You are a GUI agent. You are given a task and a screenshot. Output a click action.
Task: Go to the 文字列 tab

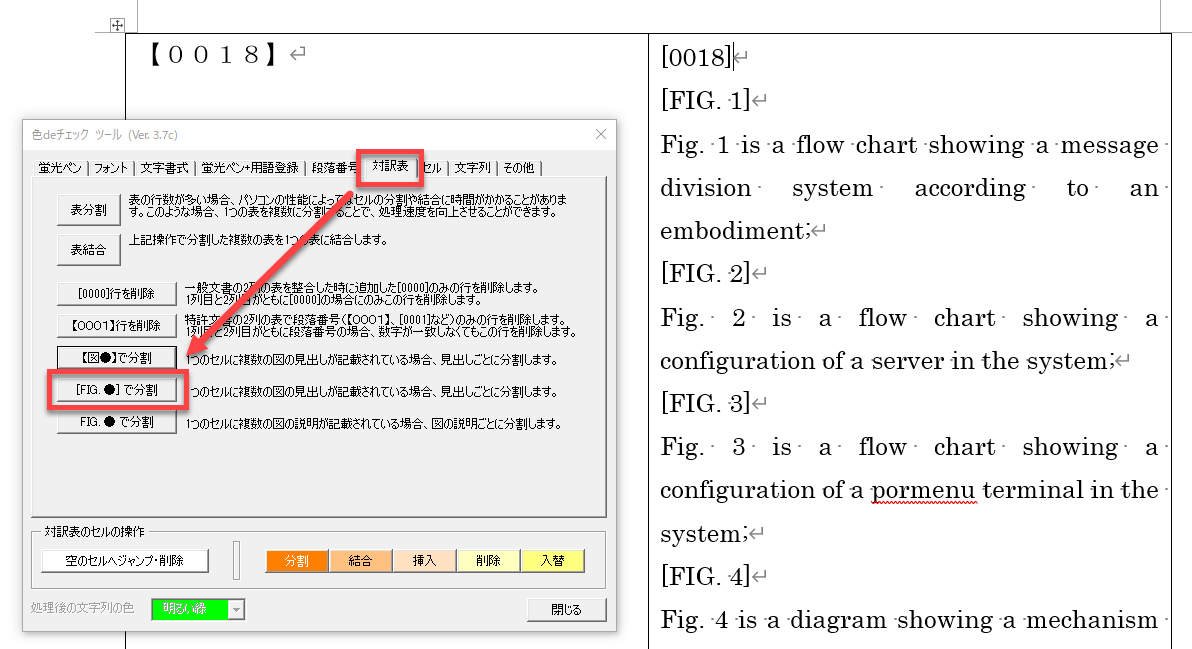tap(473, 168)
